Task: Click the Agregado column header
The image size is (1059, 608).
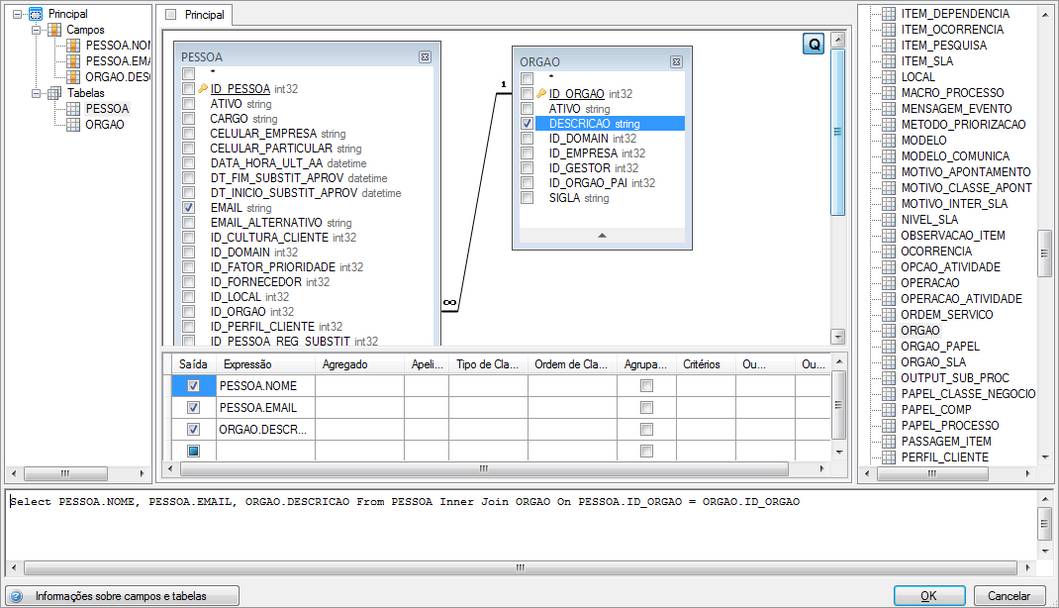Action: [x=360, y=364]
